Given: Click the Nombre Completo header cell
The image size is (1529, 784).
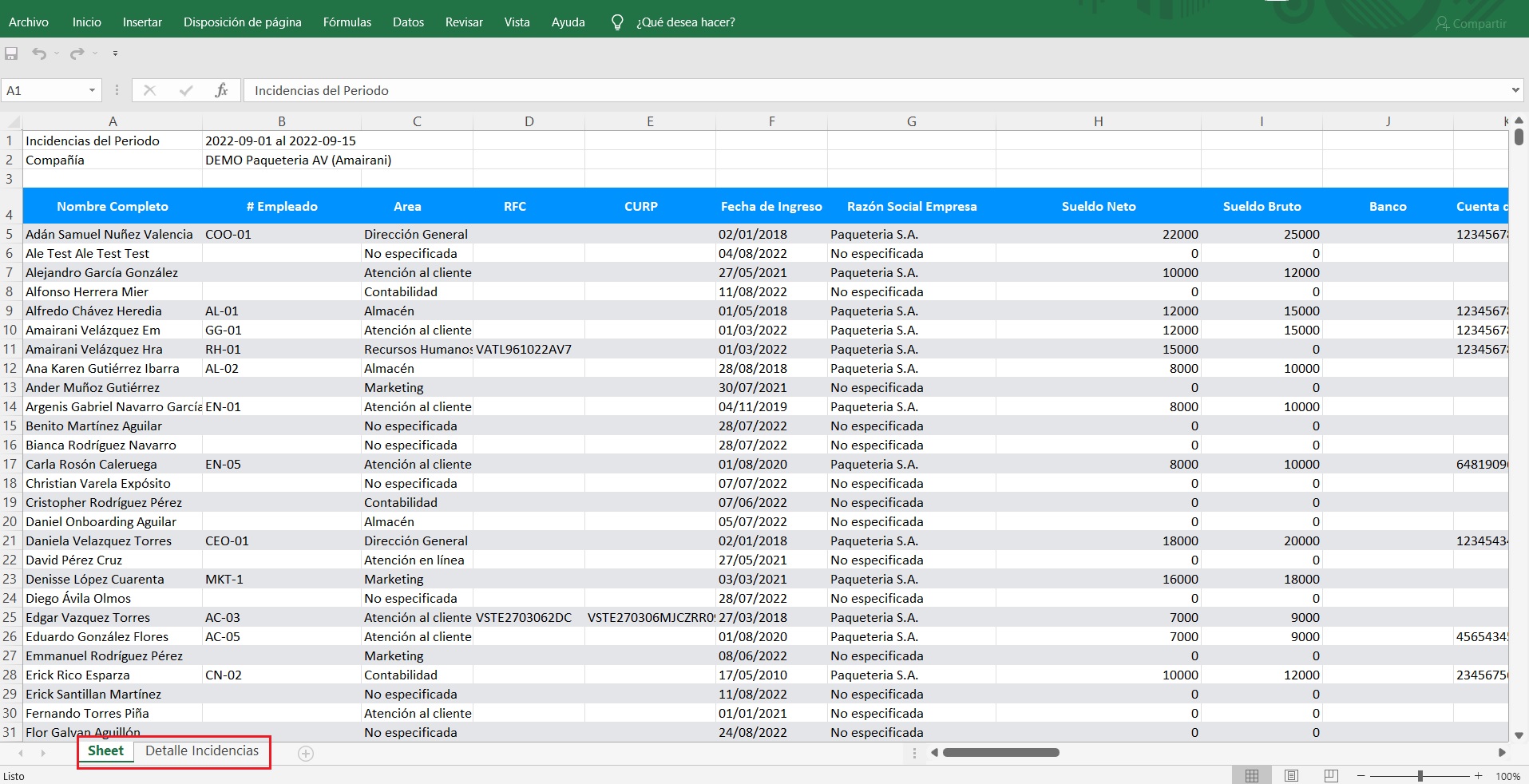Looking at the screenshot, I should [x=113, y=207].
